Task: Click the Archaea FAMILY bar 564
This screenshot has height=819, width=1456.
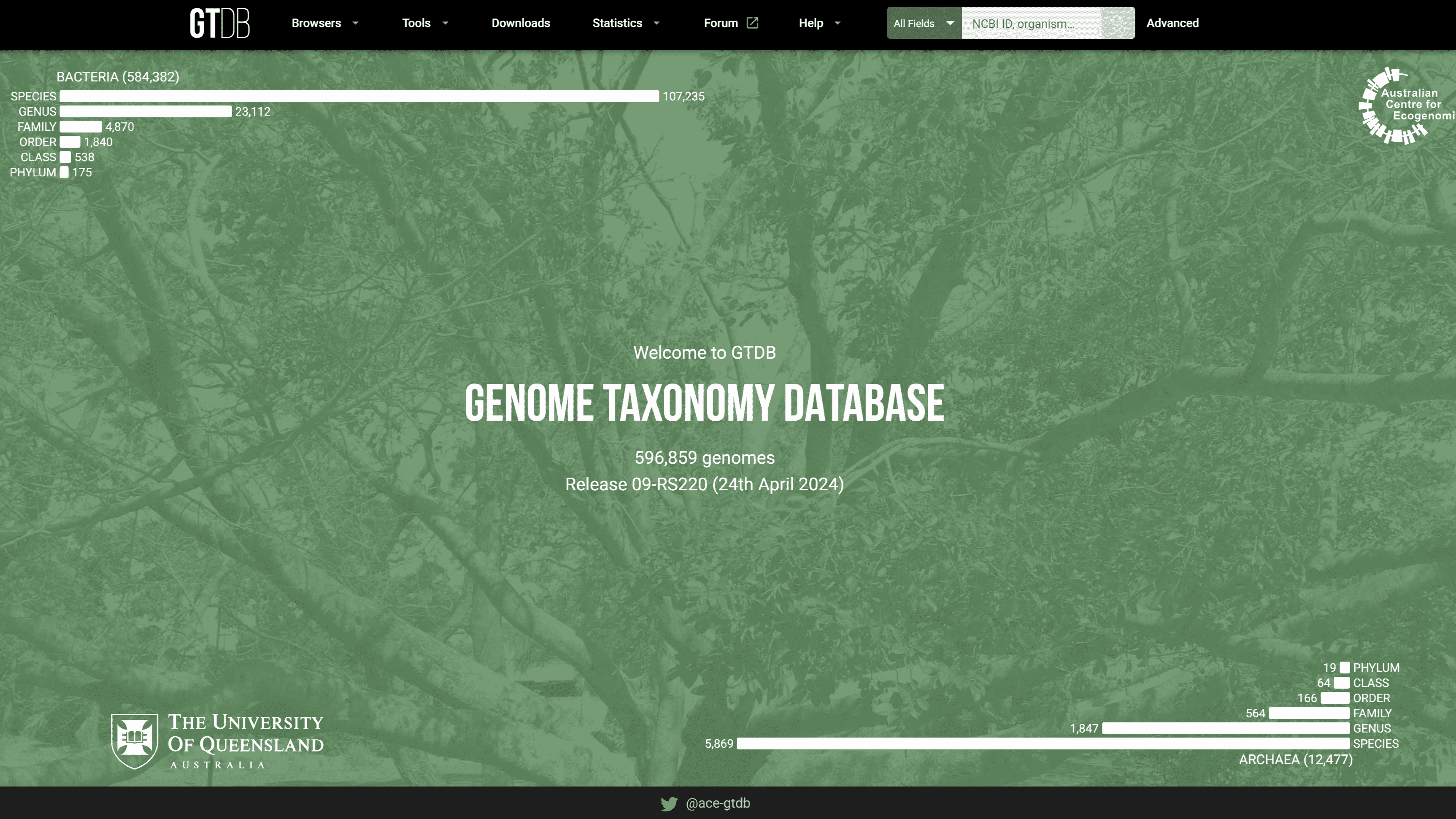Action: point(1309,714)
